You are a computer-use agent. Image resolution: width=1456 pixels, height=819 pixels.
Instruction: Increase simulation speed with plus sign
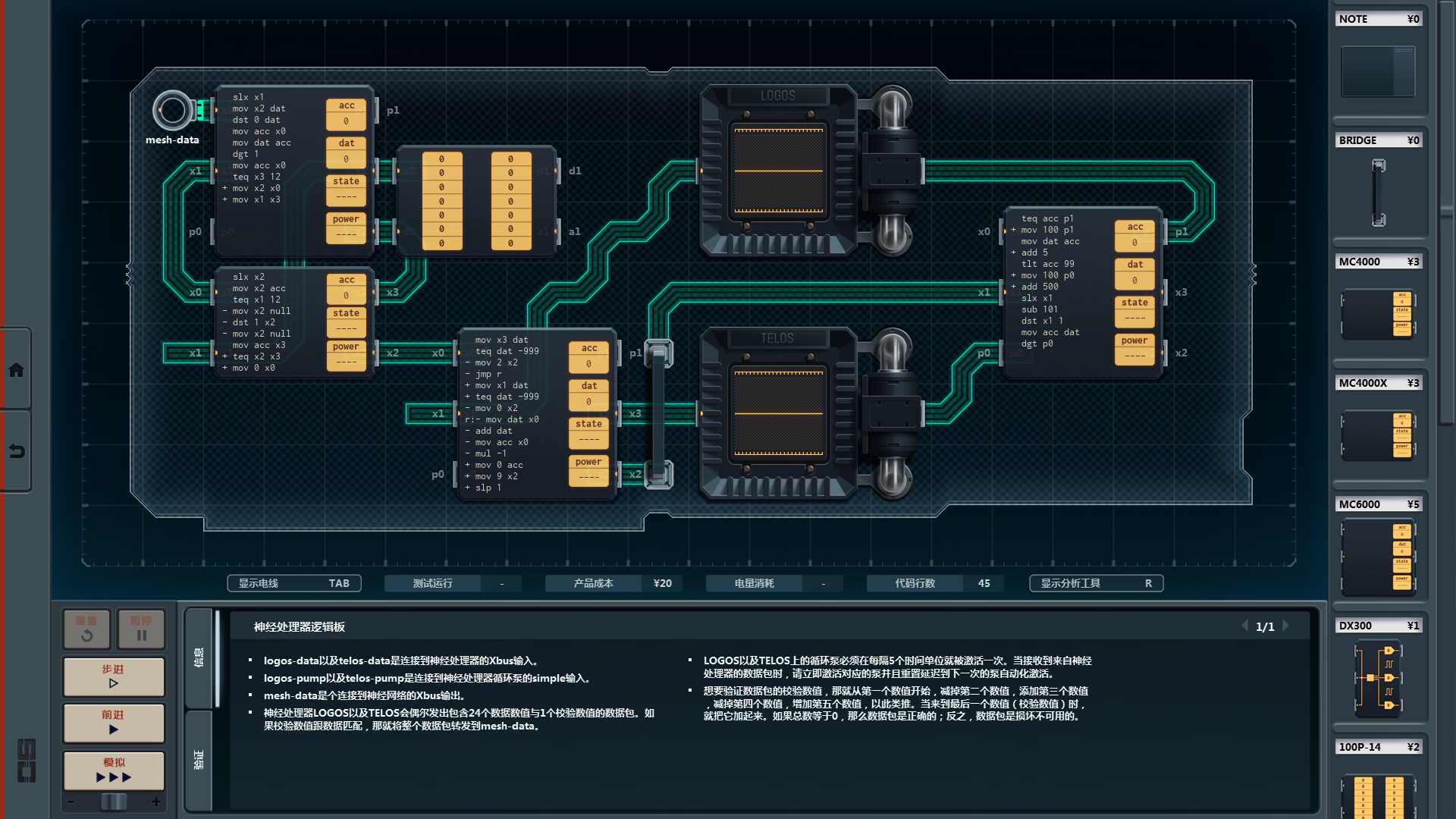156,802
